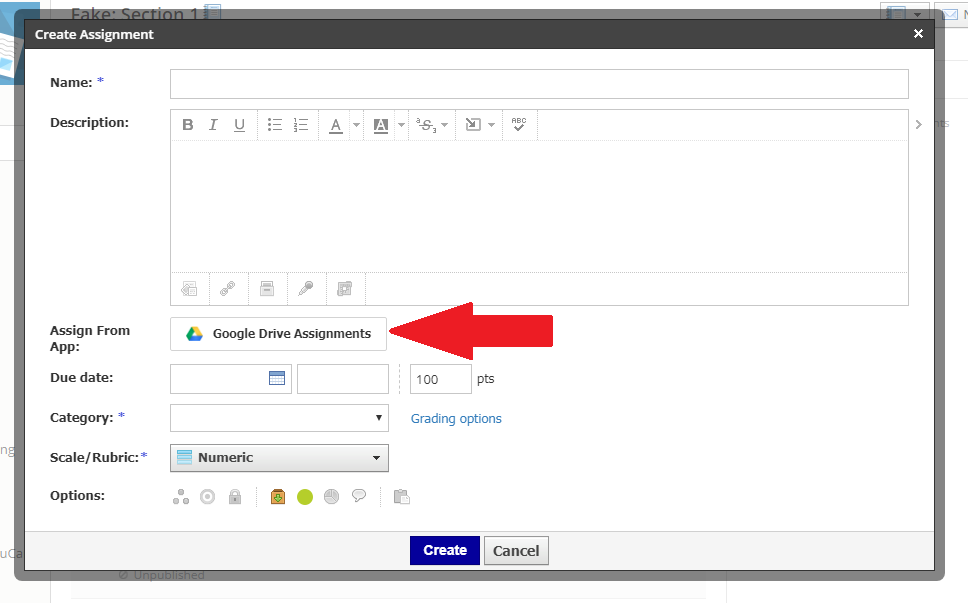The image size is (968, 603).
Task: Click the Google Drive Assignments button
Action: click(x=278, y=334)
